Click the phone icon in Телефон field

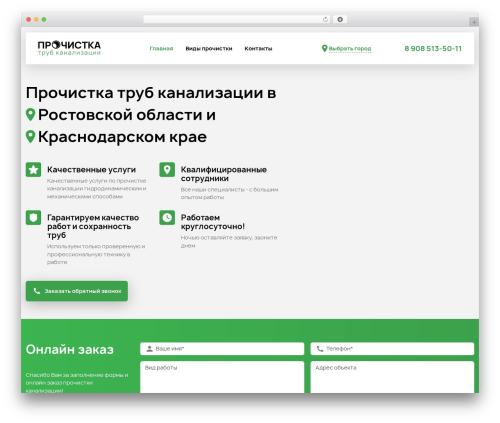point(320,349)
